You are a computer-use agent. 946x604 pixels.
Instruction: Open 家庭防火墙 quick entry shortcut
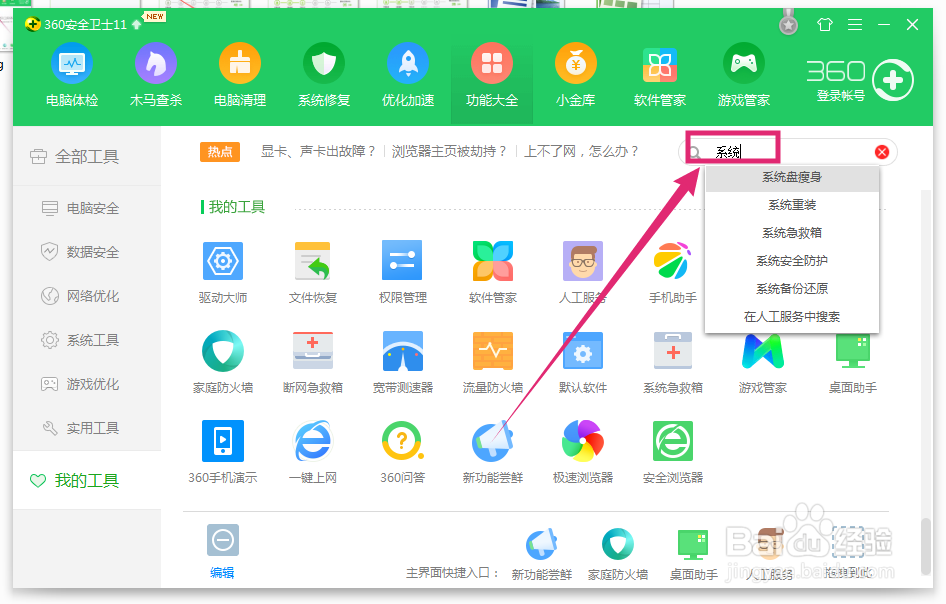pos(618,555)
